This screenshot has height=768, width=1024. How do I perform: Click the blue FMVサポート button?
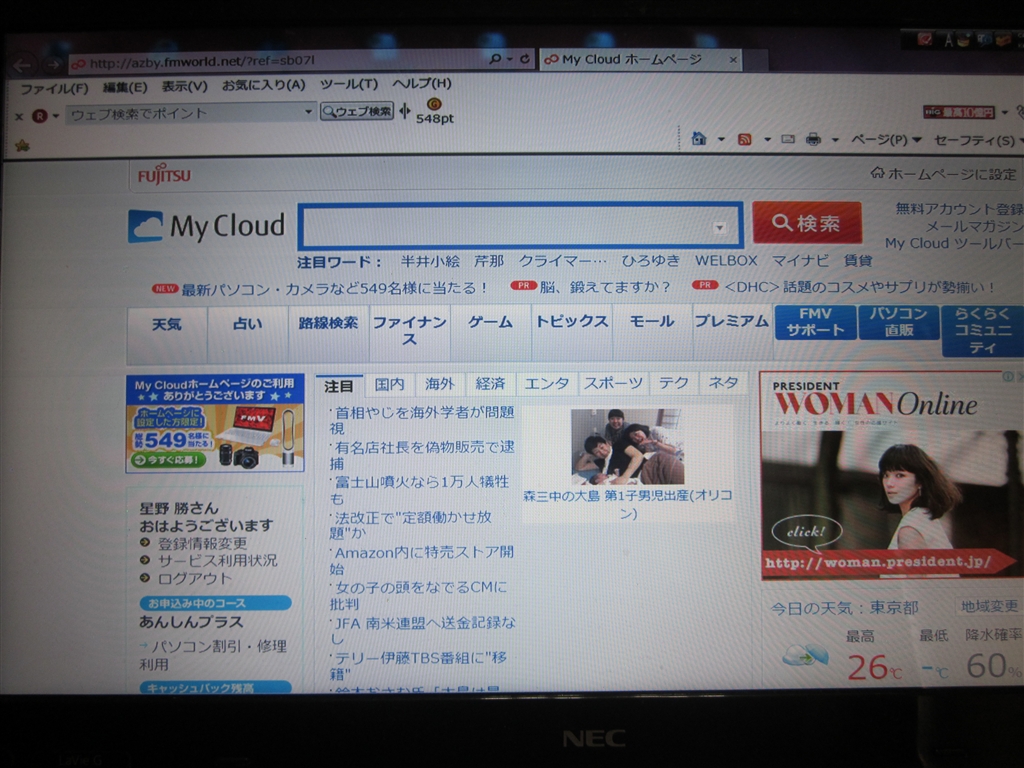[815, 322]
